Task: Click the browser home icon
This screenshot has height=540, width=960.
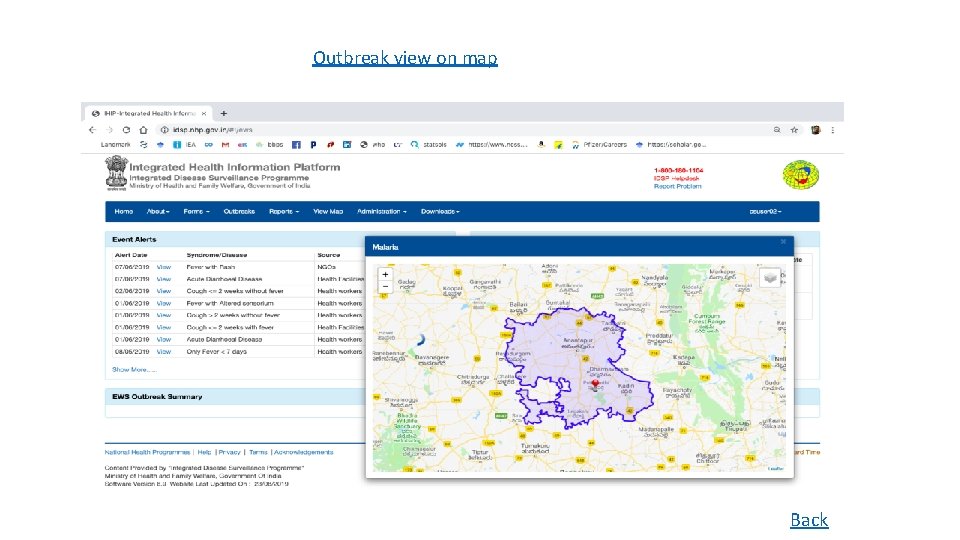Action: click(143, 130)
